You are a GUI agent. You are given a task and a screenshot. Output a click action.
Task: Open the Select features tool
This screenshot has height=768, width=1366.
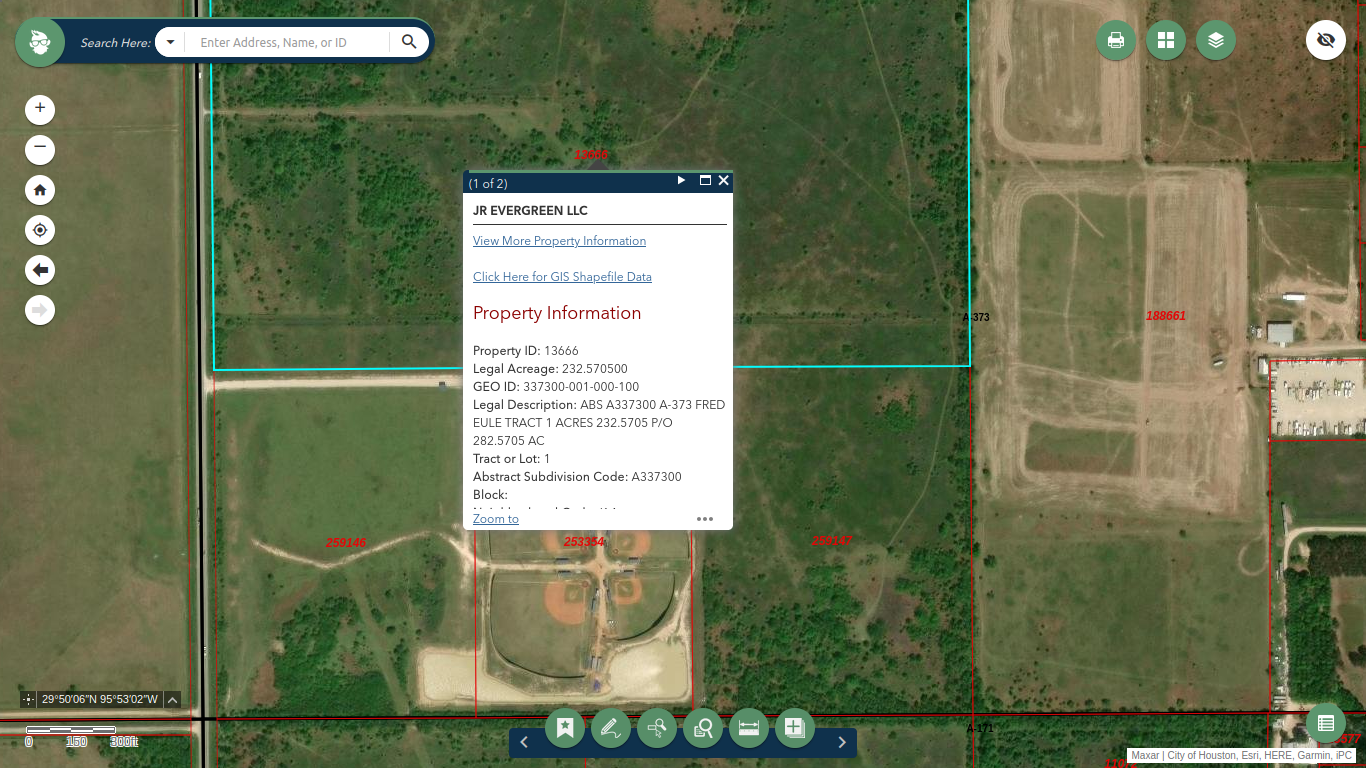coord(657,728)
